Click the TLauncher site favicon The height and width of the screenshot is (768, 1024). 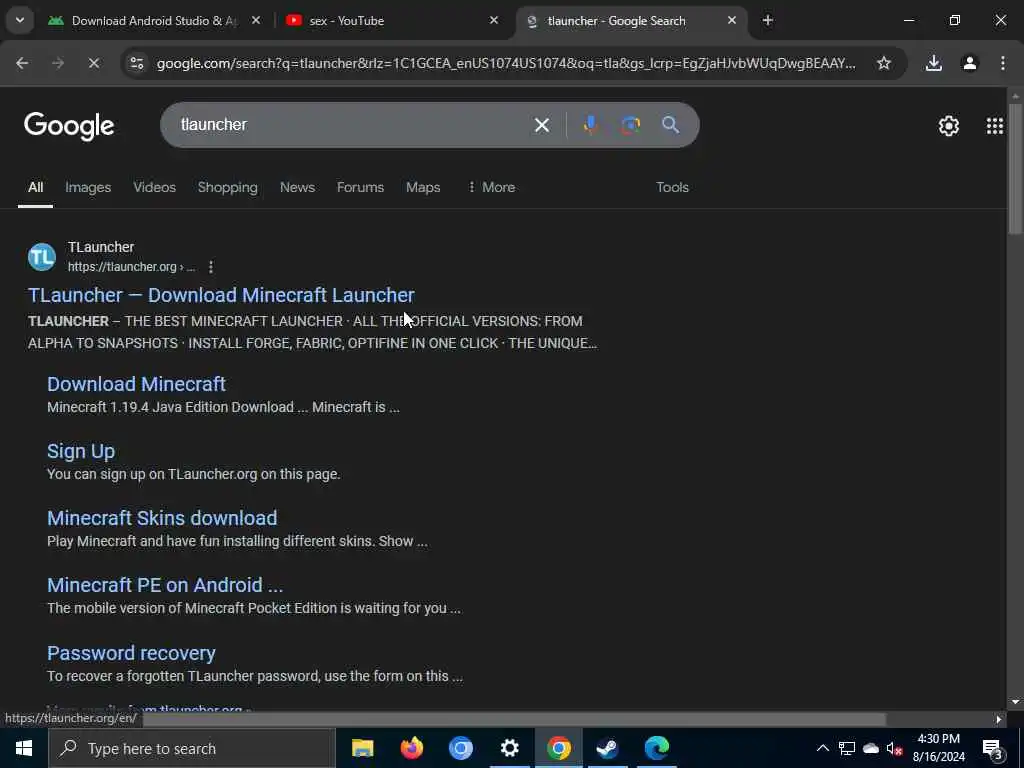[x=42, y=257]
